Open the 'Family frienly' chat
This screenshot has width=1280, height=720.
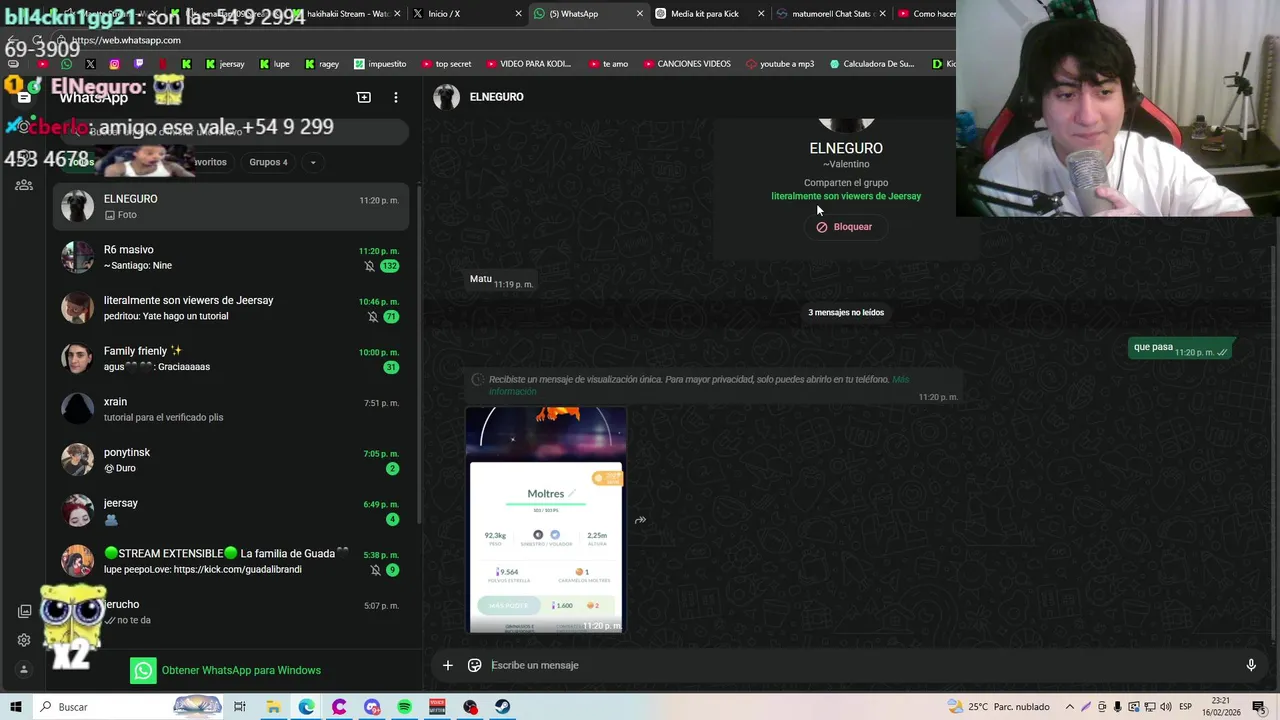pyautogui.click(x=231, y=359)
